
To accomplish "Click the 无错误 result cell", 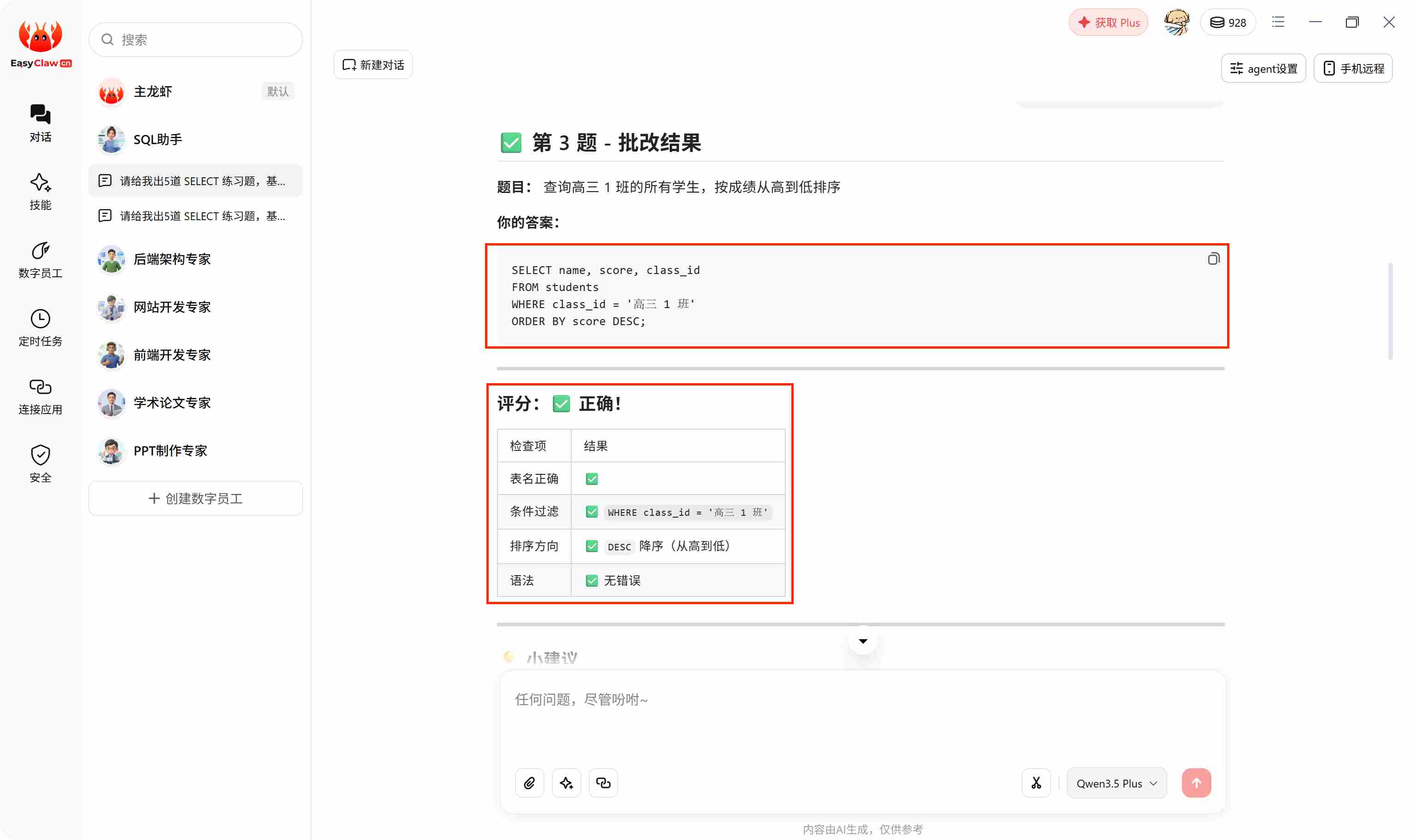I will (678, 580).
